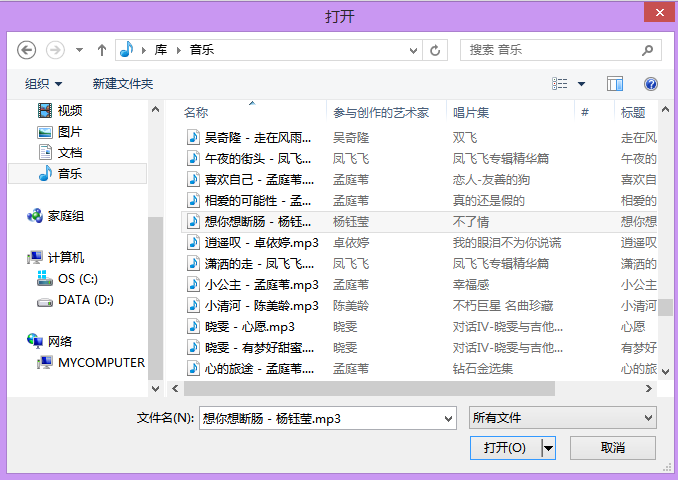Select file name 小清河 - 陈美龄.mp3
This screenshot has width=678, height=480.
tap(262, 306)
